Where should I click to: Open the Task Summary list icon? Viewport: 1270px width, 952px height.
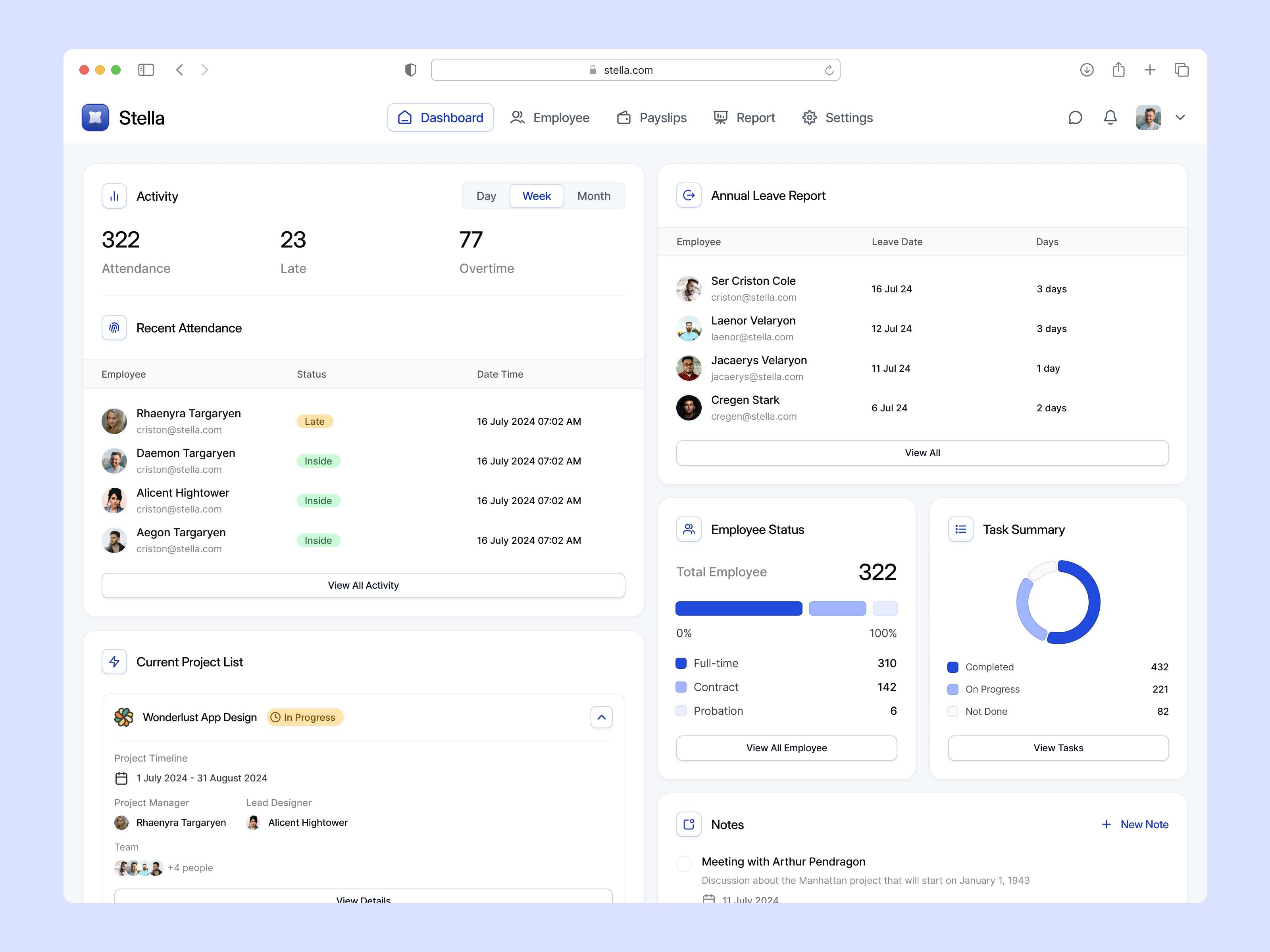(960, 529)
